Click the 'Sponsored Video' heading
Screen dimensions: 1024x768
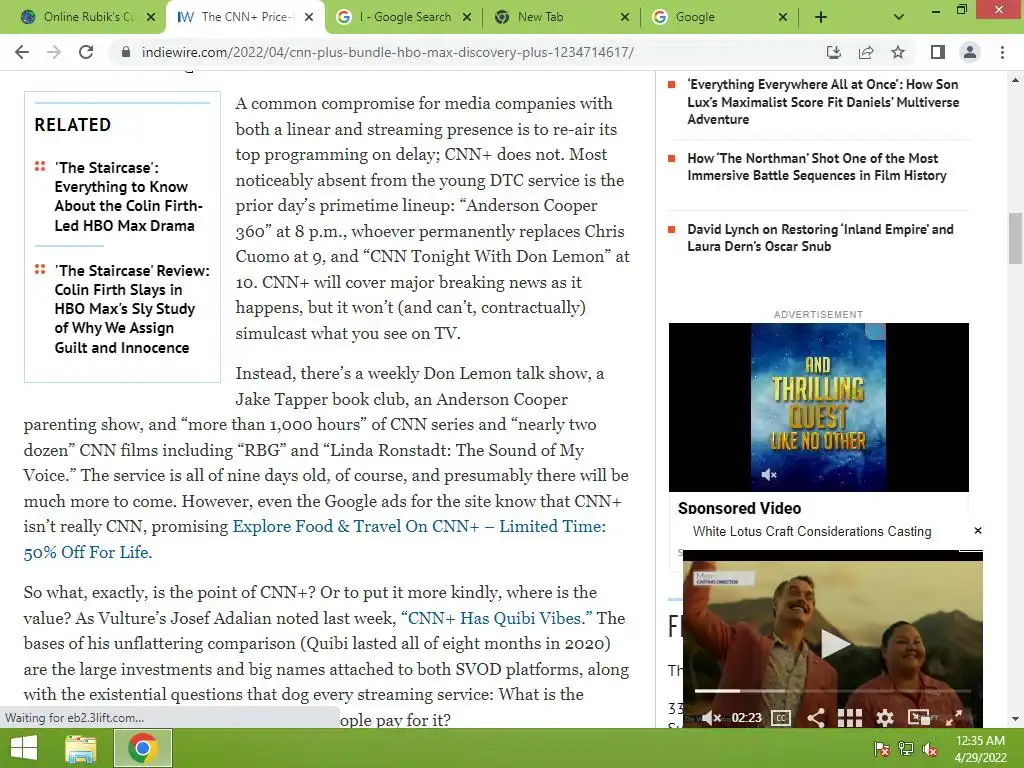(x=739, y=508)
